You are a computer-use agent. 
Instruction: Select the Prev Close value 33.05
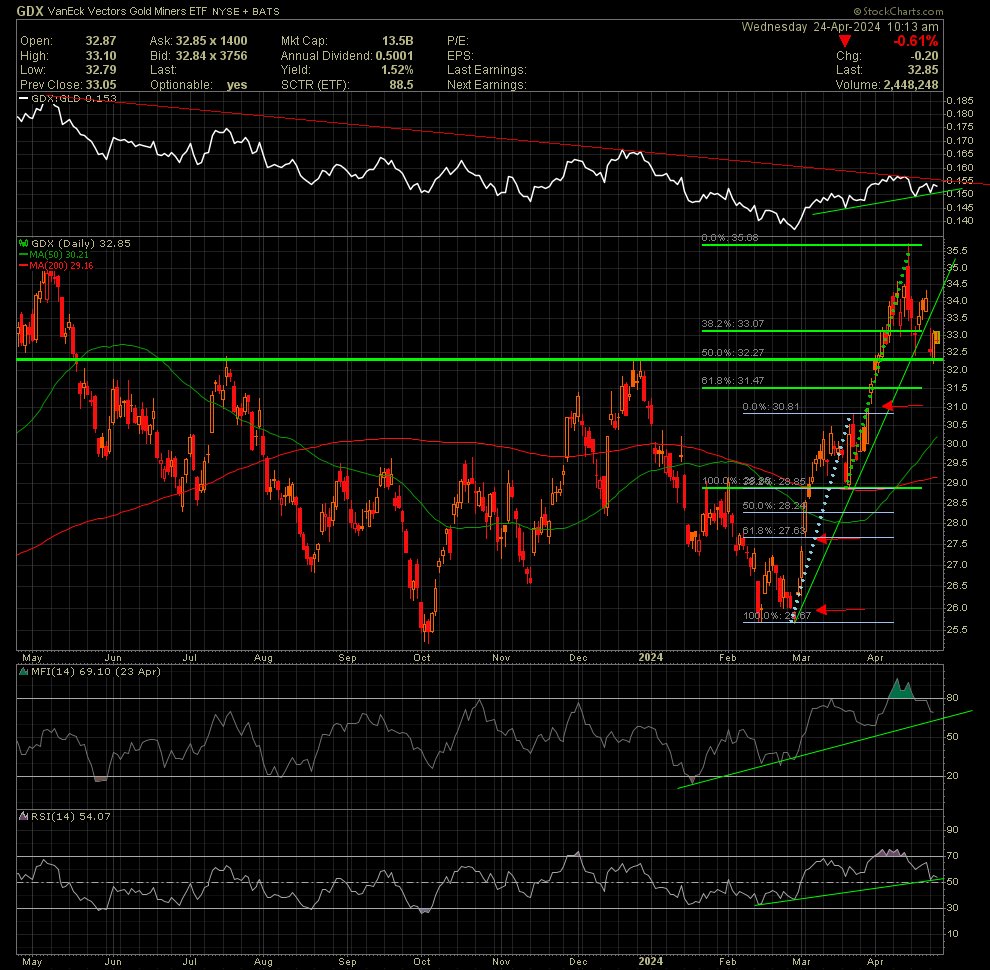pyautogui.click(x=101, y=85)
